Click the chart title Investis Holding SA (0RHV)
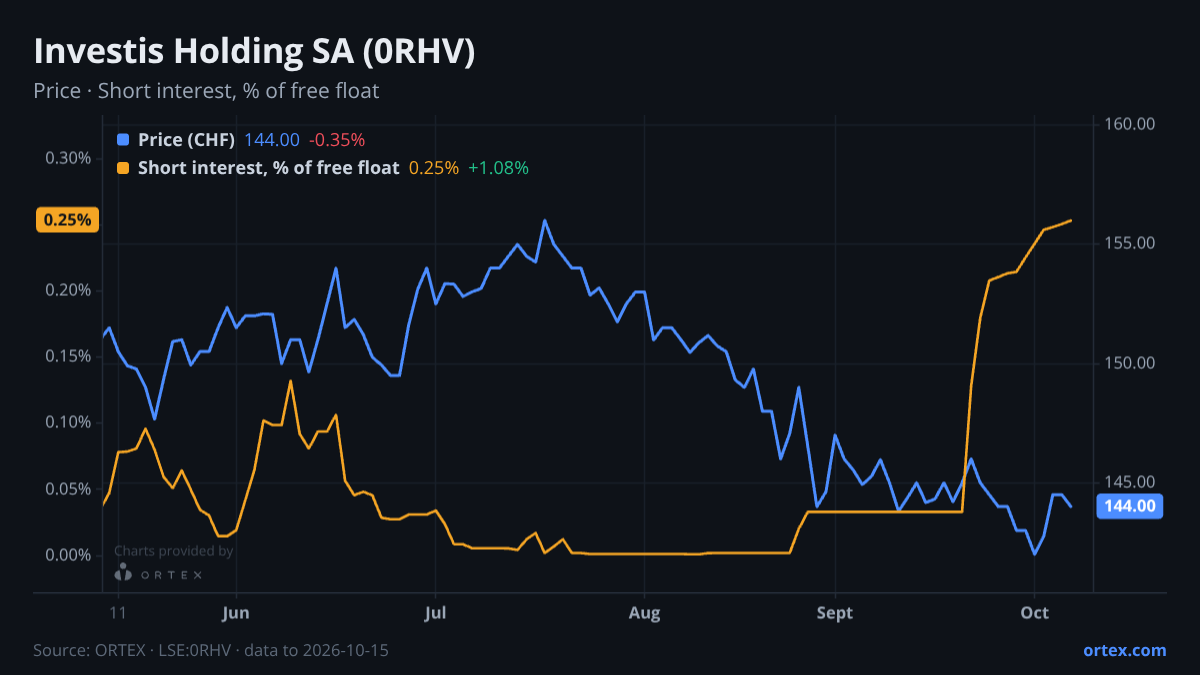Image resolution: width=1200 pixels, height=675 pixels. 254,52
